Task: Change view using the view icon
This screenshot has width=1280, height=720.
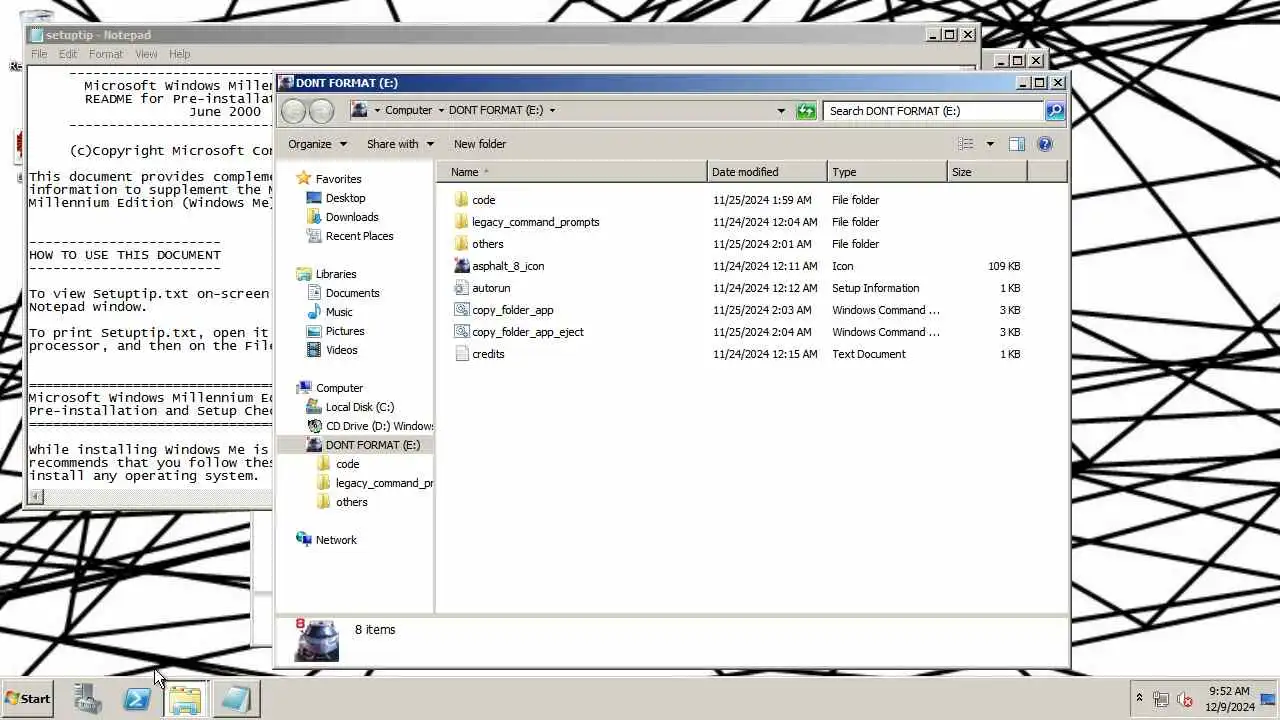Action: [965, 144]
